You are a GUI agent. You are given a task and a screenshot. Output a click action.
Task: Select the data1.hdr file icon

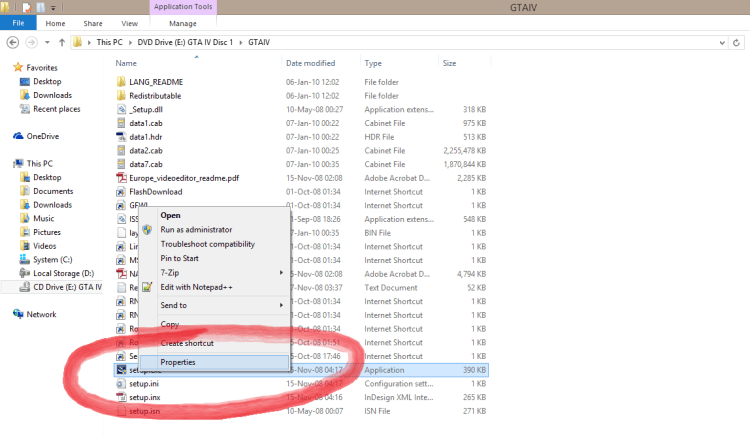(121, 137)
